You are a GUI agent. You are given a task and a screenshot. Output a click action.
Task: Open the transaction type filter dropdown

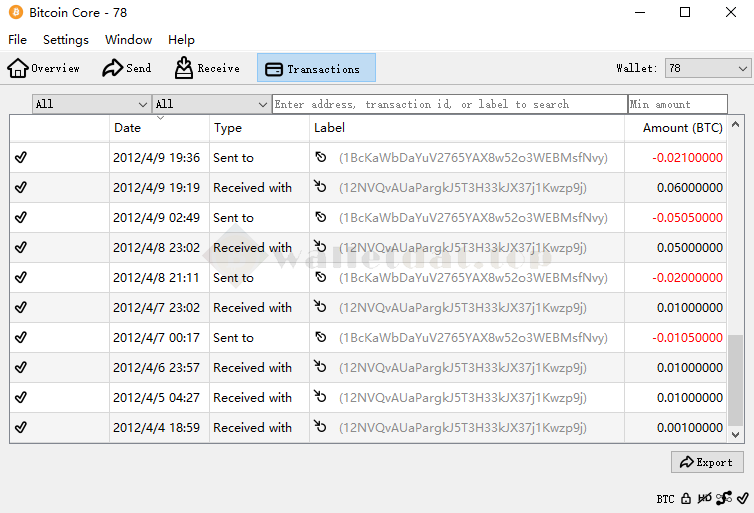[x=211, y=104]
